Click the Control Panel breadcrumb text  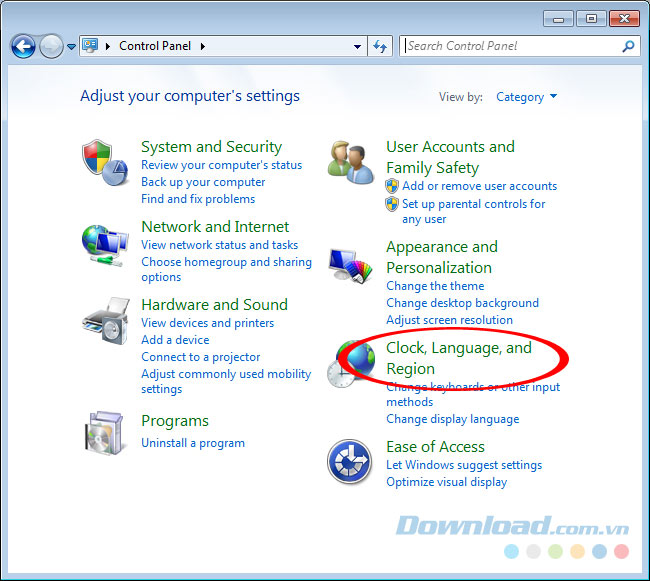click(155, 46)
